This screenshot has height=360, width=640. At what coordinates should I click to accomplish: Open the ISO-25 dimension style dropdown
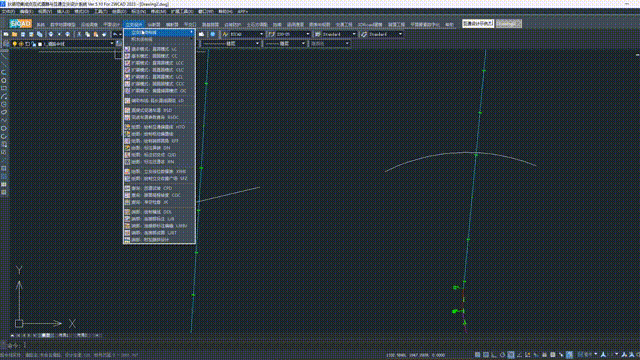288,34
